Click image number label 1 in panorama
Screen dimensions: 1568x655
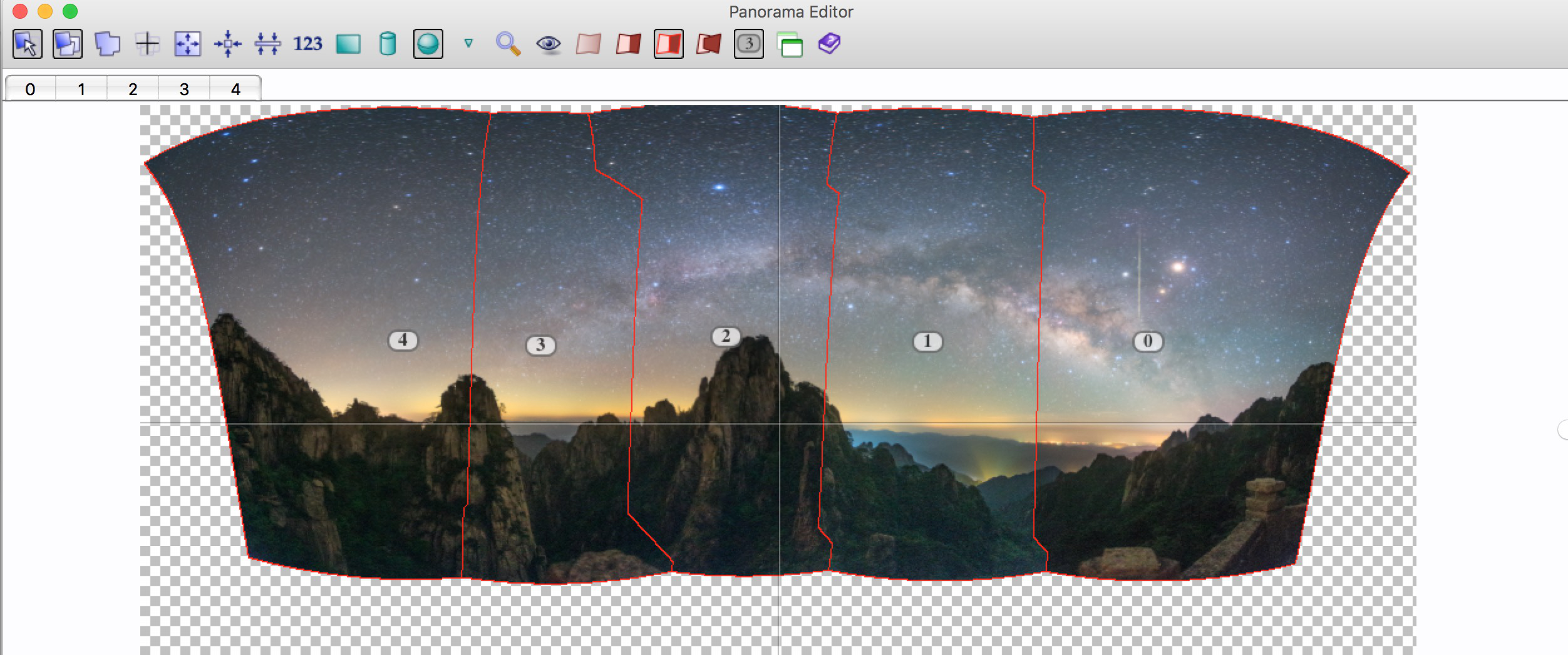click(x=927, y=341)
